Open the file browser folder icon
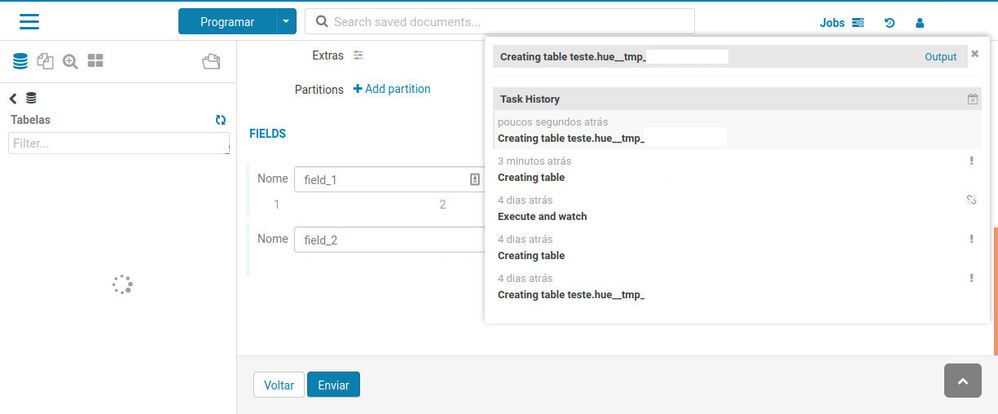 tap(211, 61)
